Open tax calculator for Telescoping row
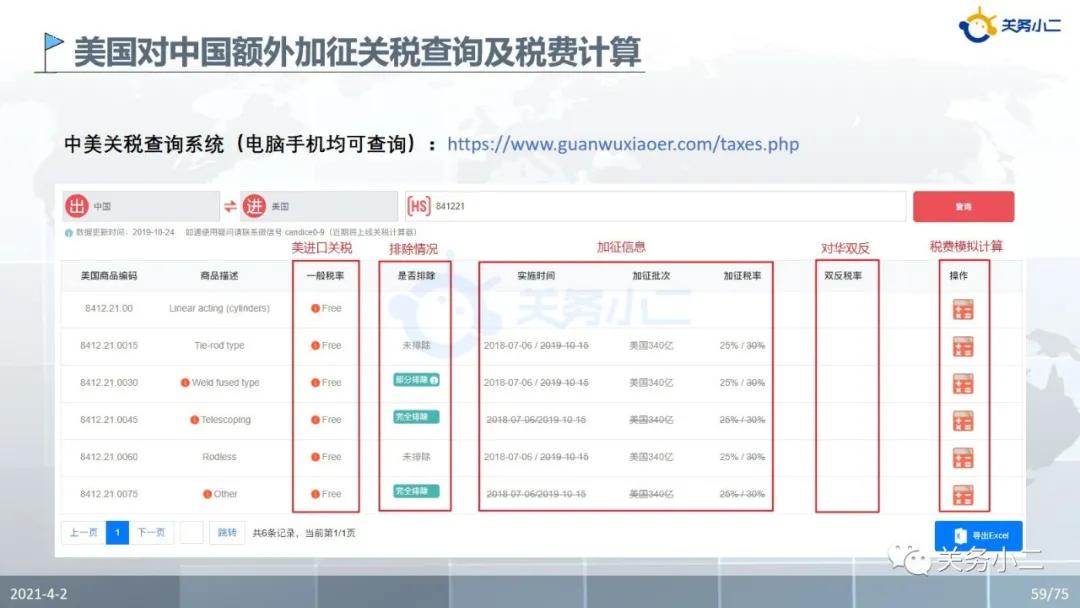This screenshot has height=608, width=1080. pyautogui.click(x=962, y=420)
